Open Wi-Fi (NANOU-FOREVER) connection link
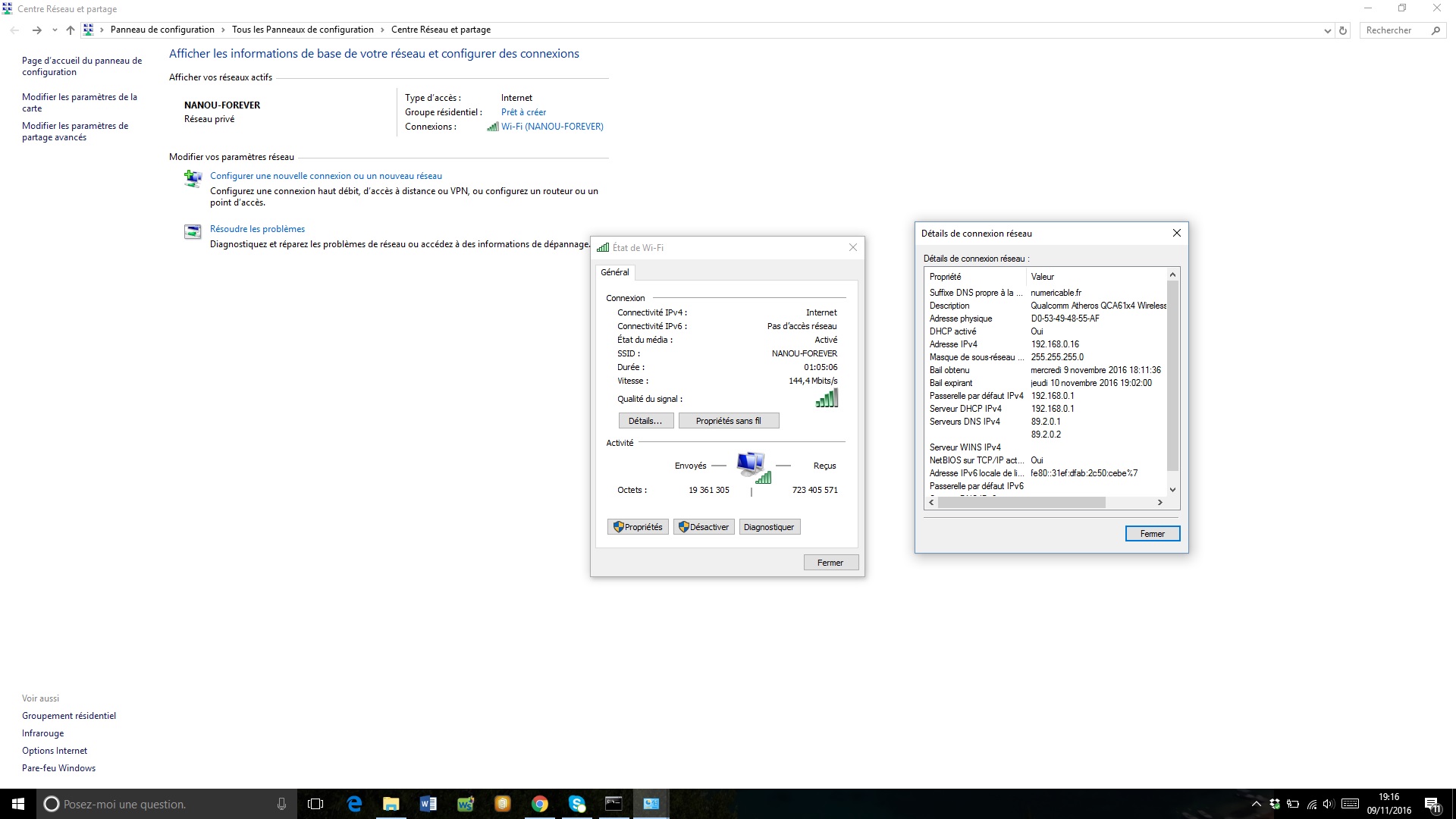Screen dimensions: 1456x819 (x=551, y=127)
